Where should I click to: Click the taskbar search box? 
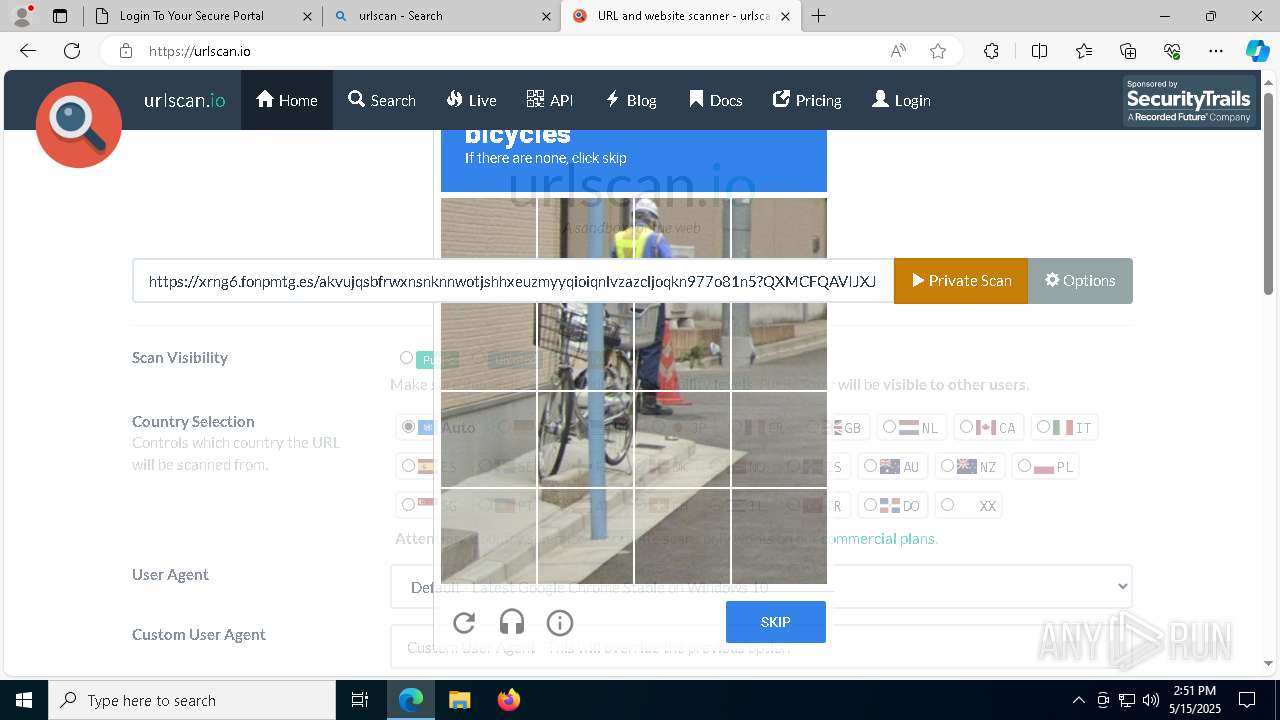(192, 700)
